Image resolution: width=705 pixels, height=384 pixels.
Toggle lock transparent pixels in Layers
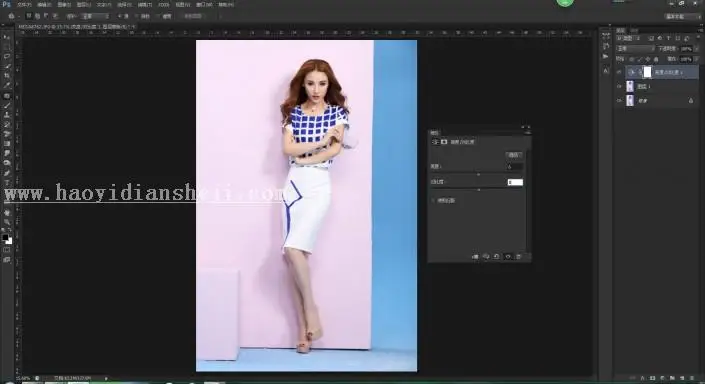click(x=632, y=59)
